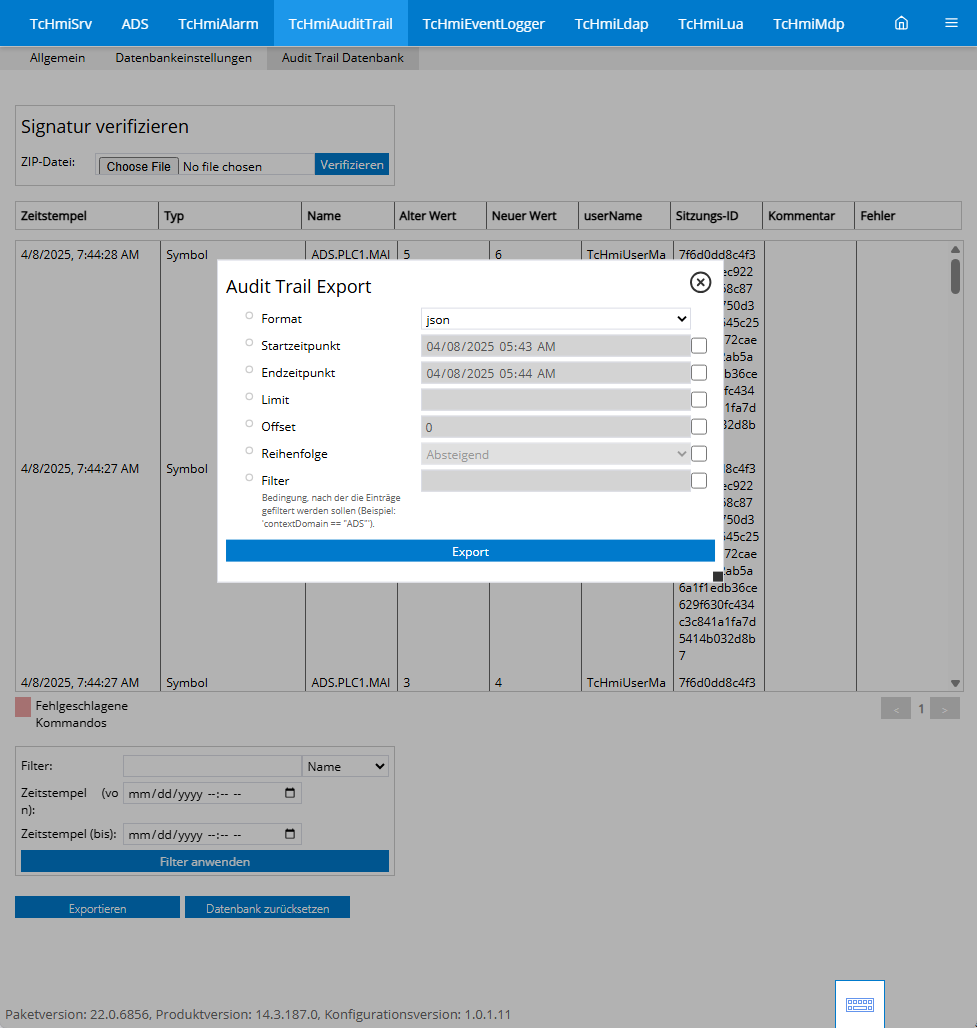Click the Startzeitpunkt info circle icon
The height and width of the screenshot is (1028, 977).
(x=249, y=343)
